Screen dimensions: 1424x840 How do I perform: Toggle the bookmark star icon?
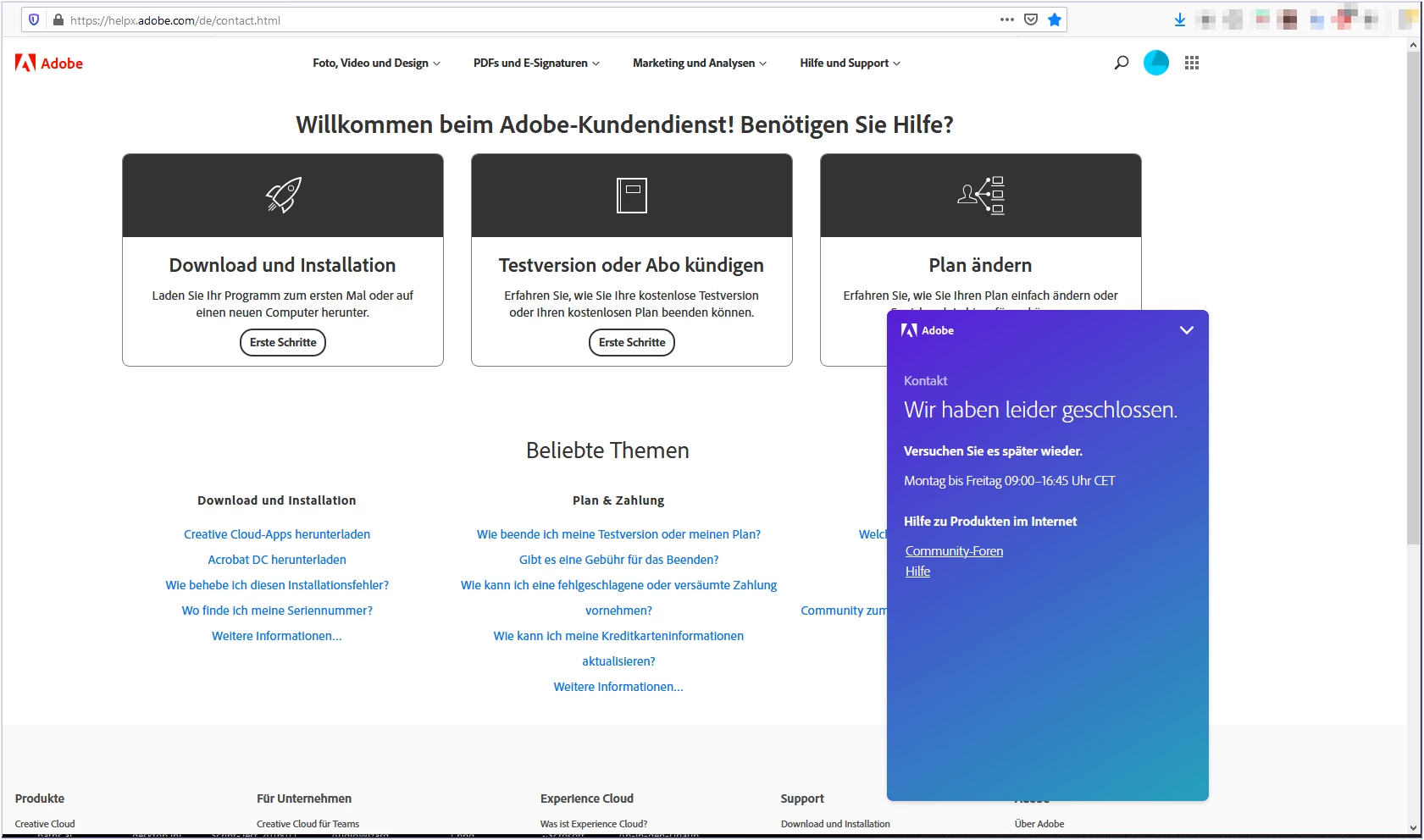click(x=1055, y=19)
